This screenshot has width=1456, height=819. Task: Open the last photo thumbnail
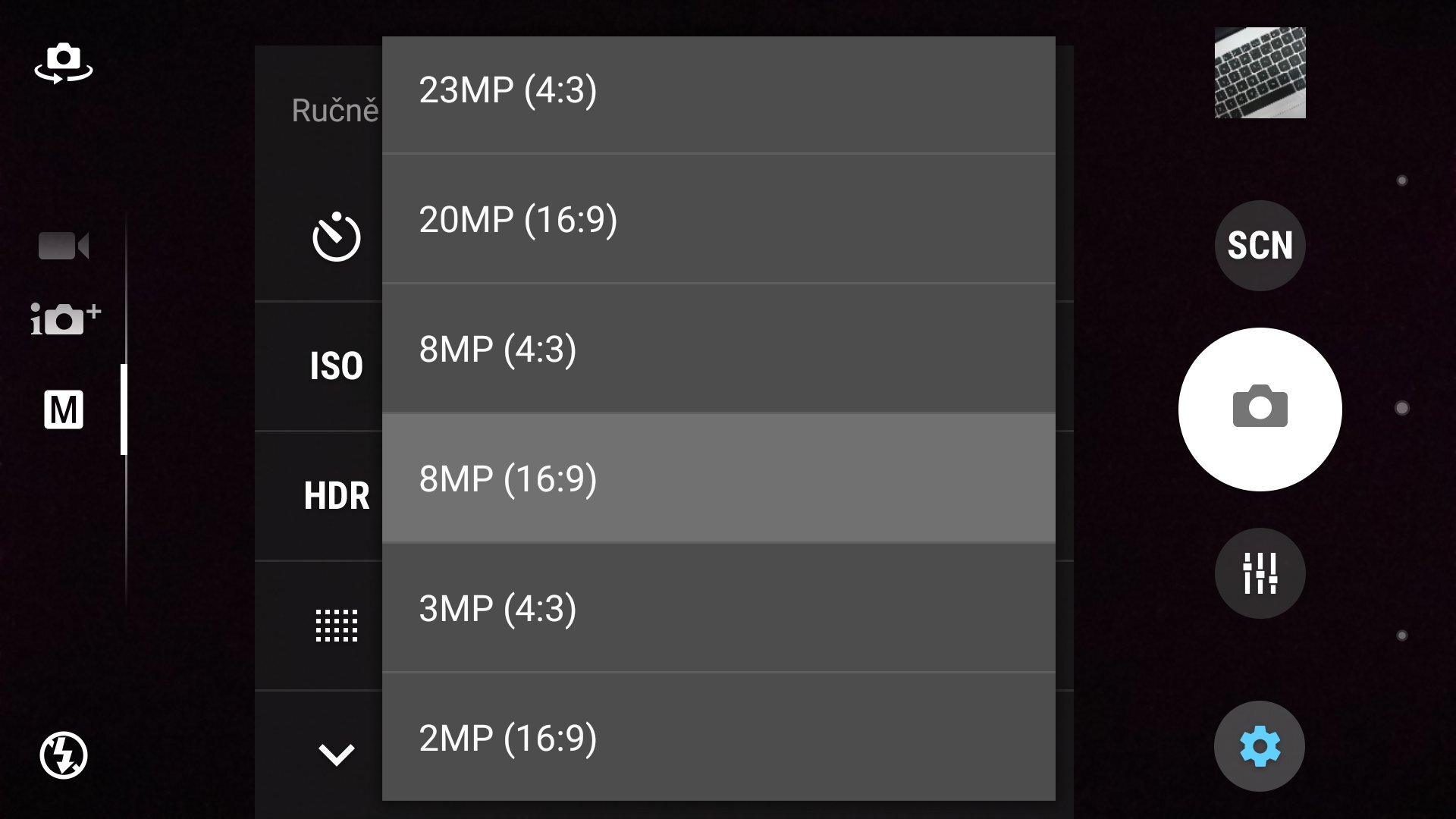1260,73
